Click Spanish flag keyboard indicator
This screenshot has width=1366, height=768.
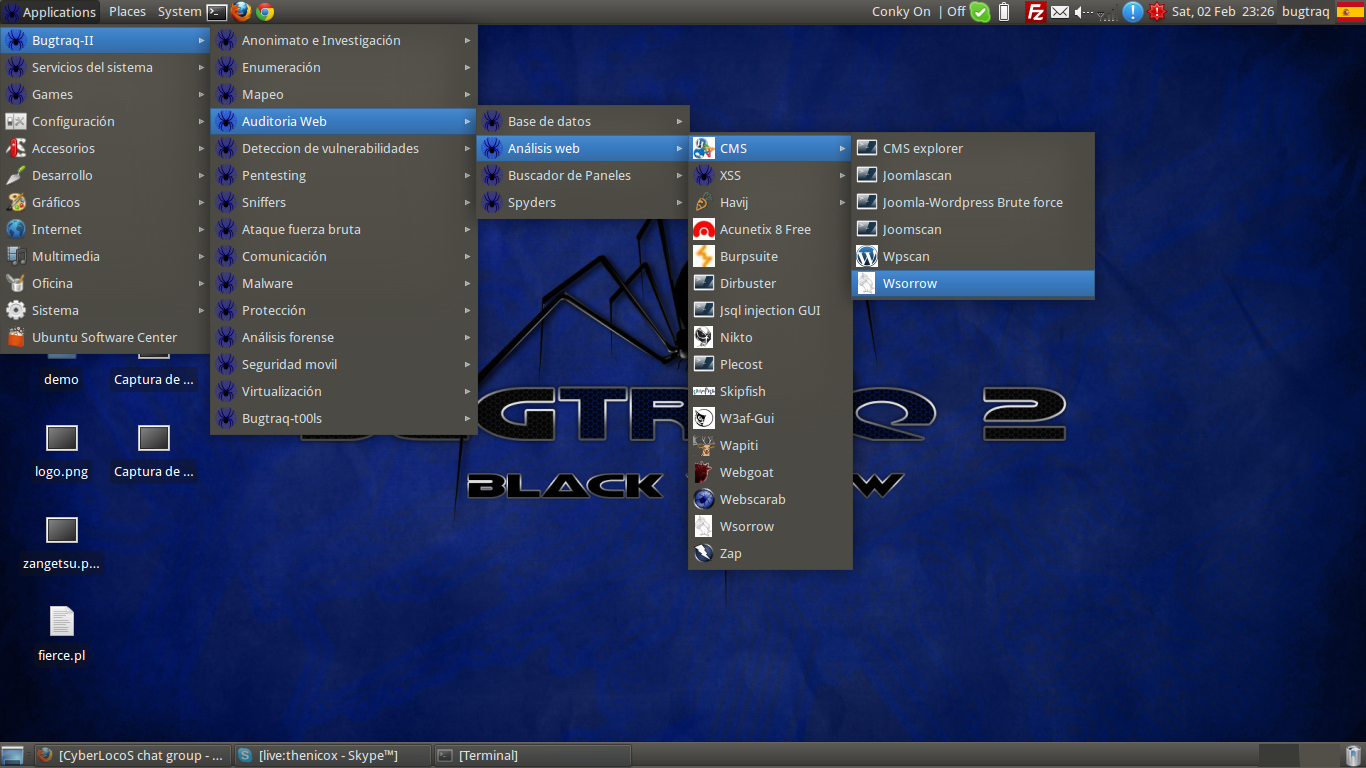click(1349, 12)
